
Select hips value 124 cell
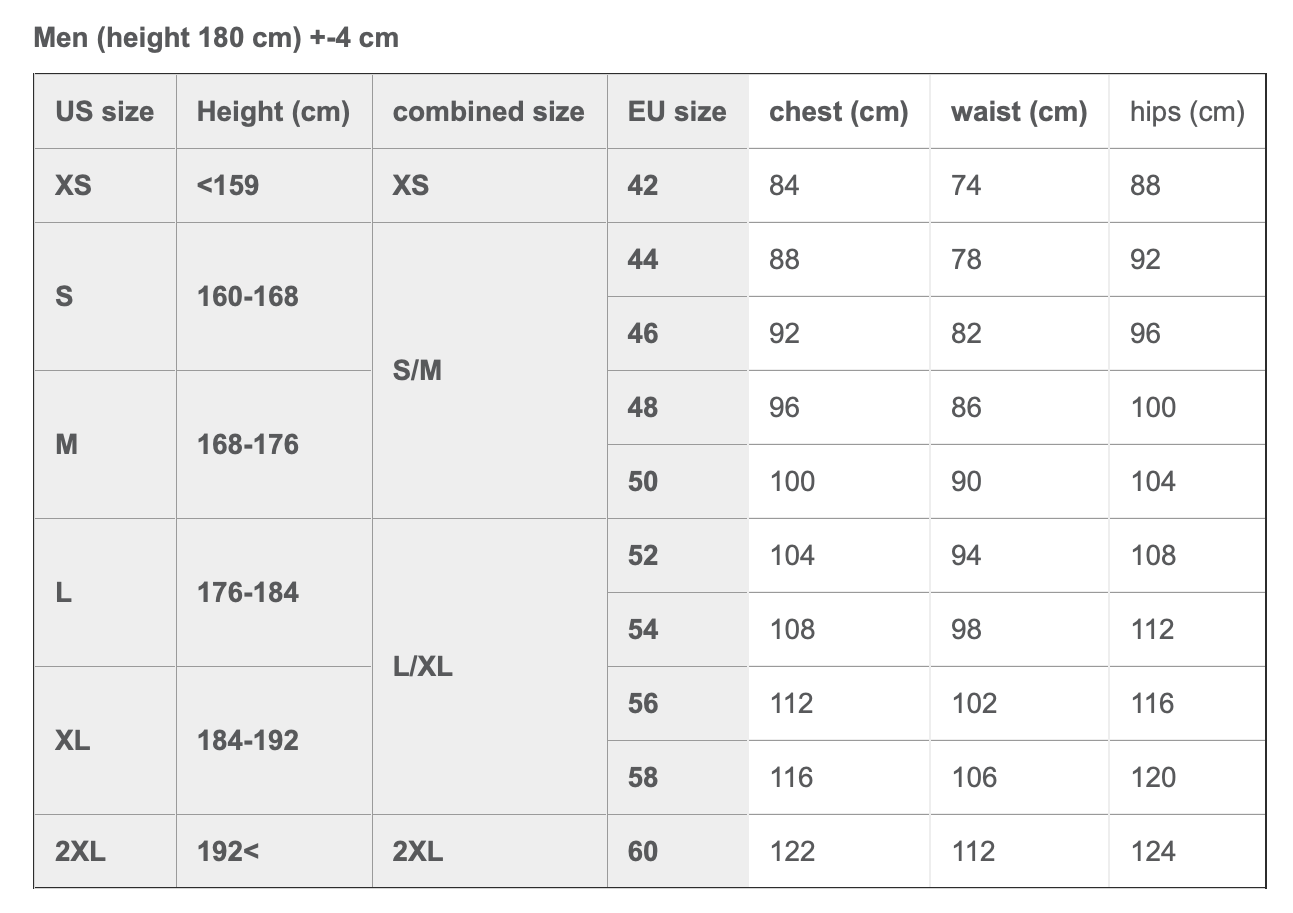[x=1187, y=852]
